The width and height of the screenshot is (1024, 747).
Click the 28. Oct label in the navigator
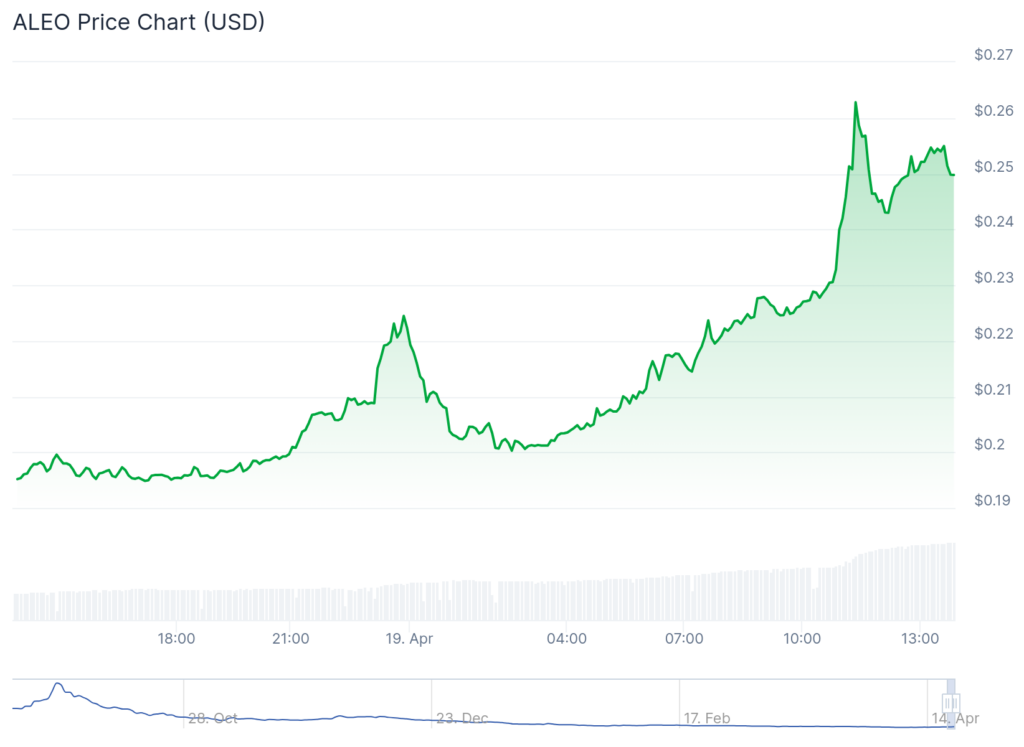click(x=211, y=718)
